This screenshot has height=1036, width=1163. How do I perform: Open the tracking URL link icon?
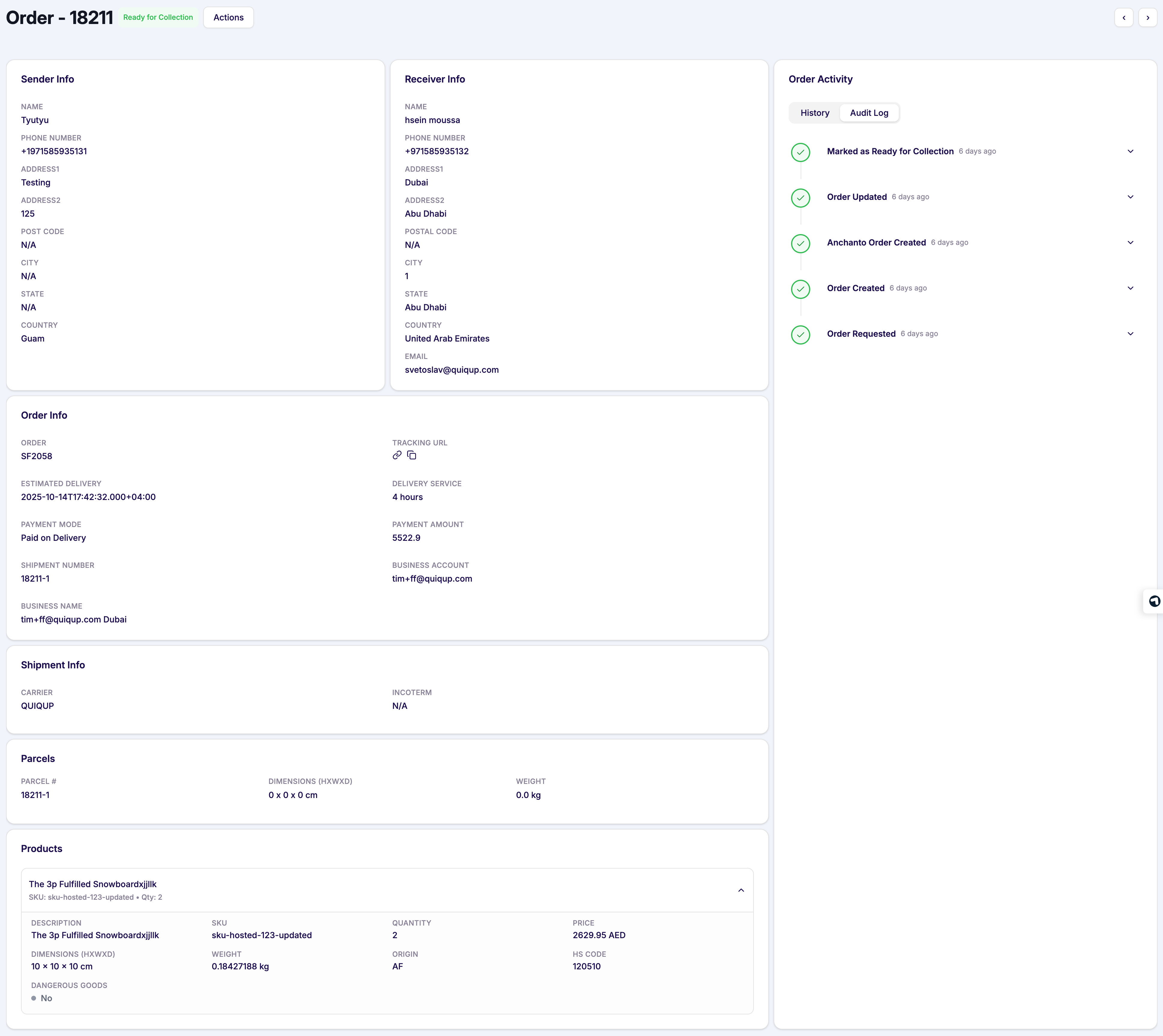(397, 455)
